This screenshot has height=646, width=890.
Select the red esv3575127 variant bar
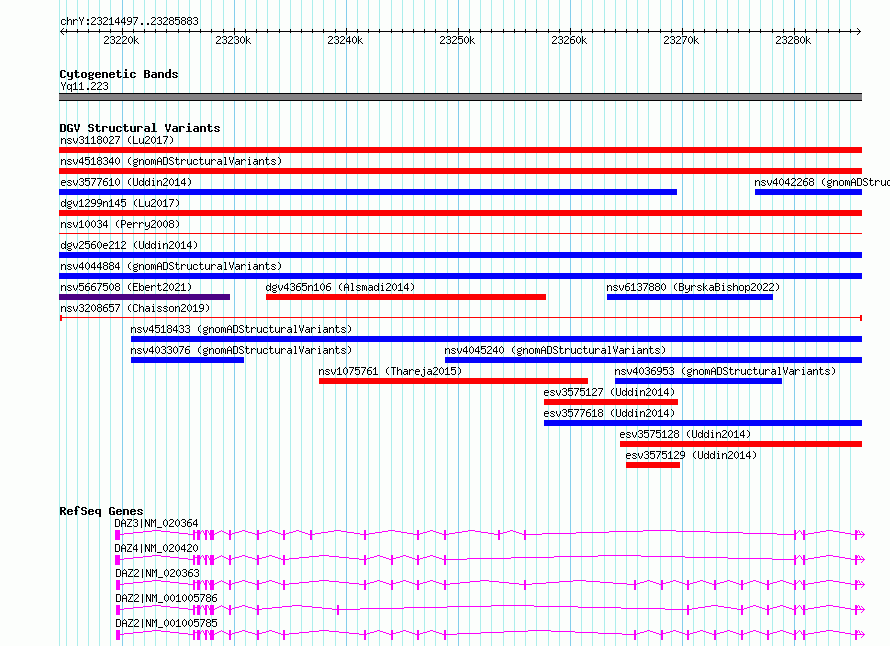(611, 402)
